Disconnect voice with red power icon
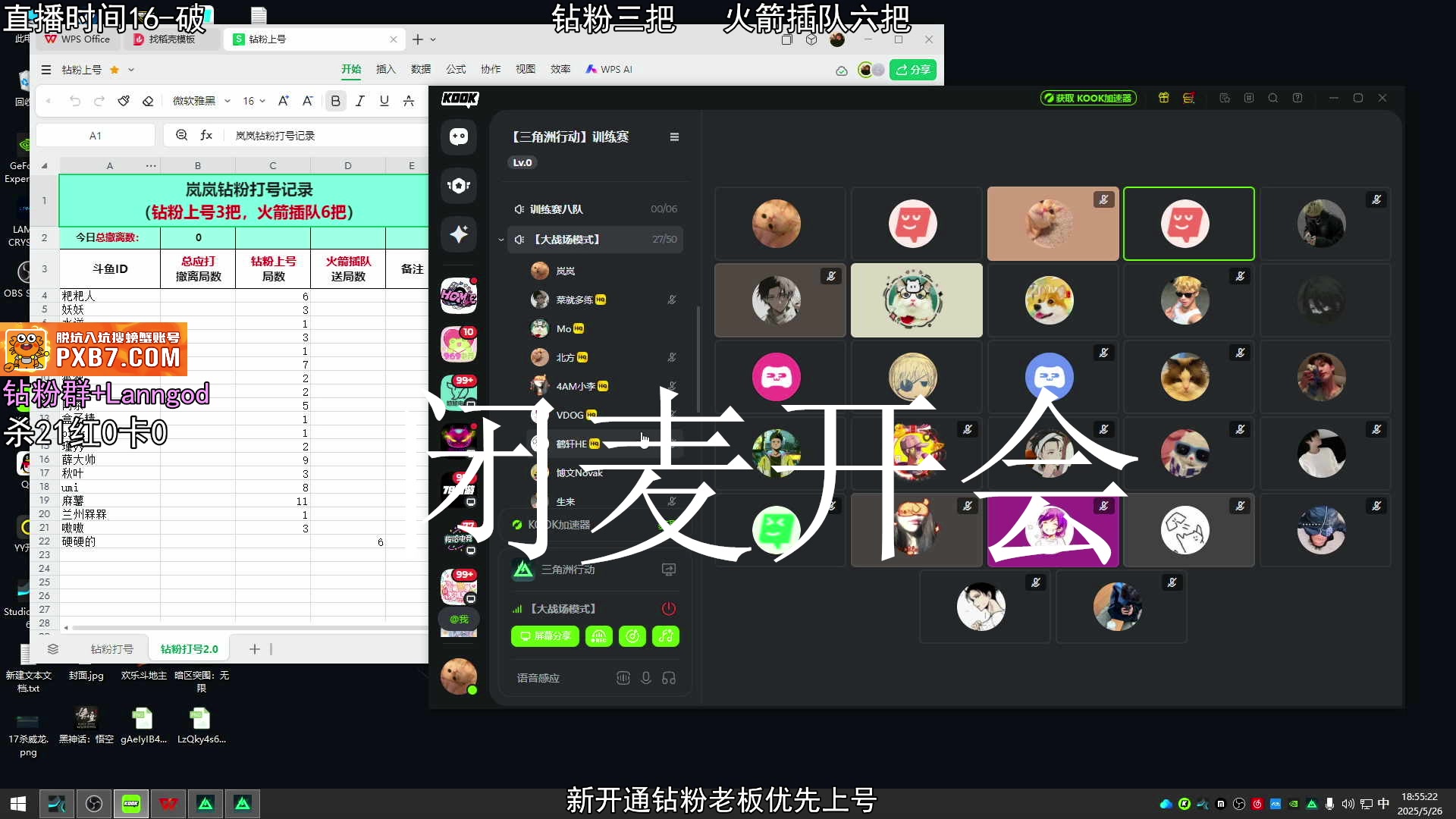 coord(668,609)
